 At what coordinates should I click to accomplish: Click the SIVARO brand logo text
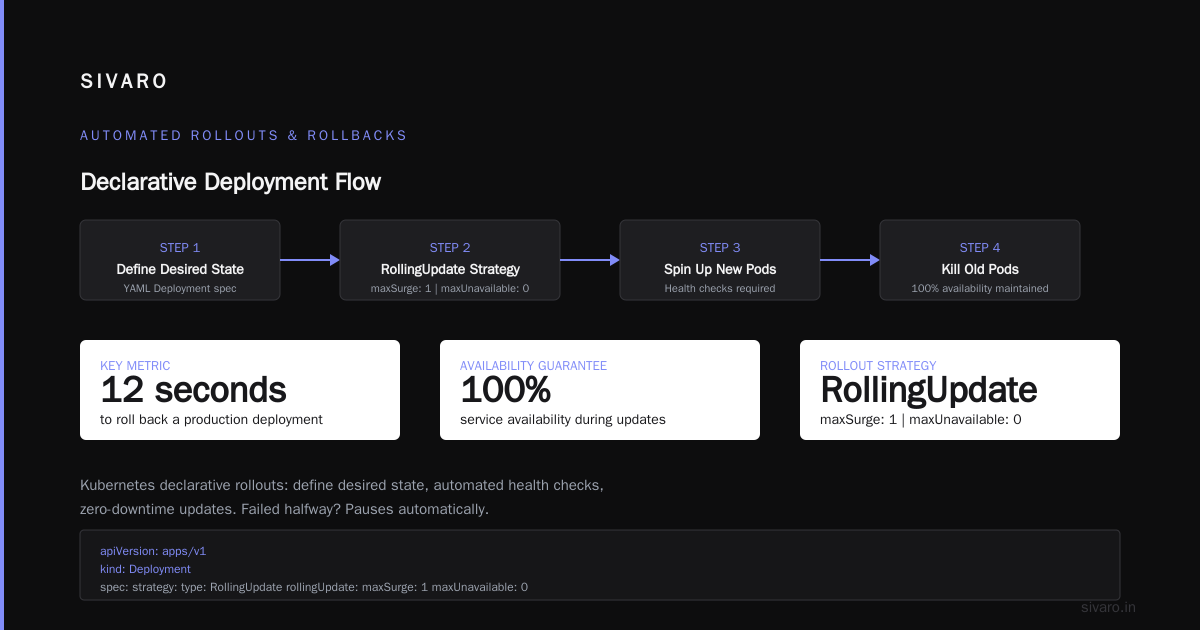pyautogui.click(x=124, y=82)
